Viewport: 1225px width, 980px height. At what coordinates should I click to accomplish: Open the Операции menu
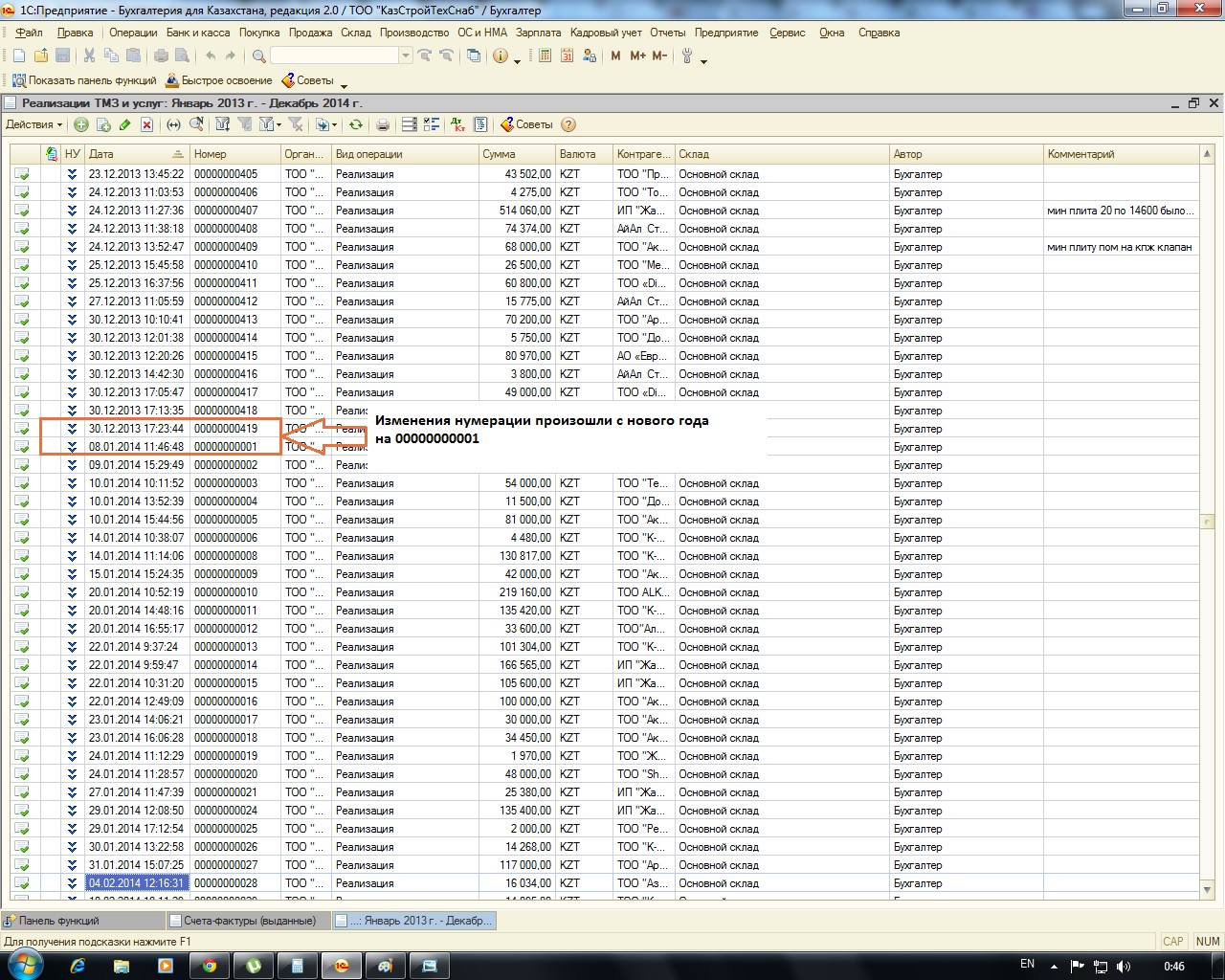tap(133, 33)
